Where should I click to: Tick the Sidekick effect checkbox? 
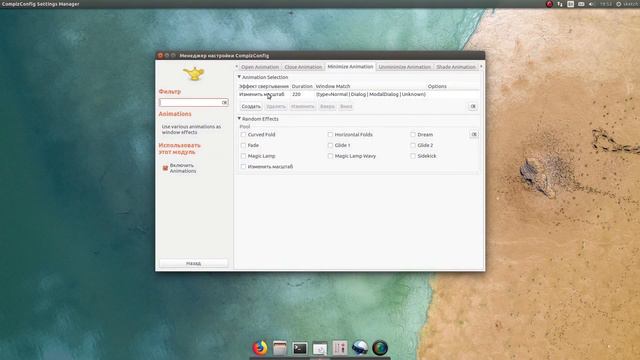tap(413, 156)
